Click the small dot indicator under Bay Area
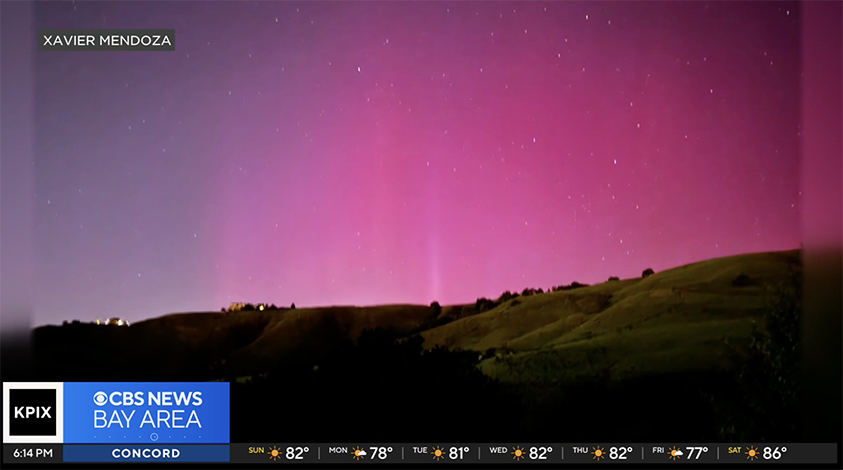Screen dimensions: 843x470 click(153, 437)
